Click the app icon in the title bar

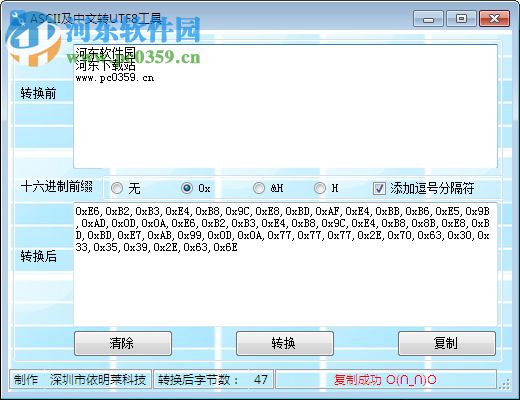tap(18, 19)
